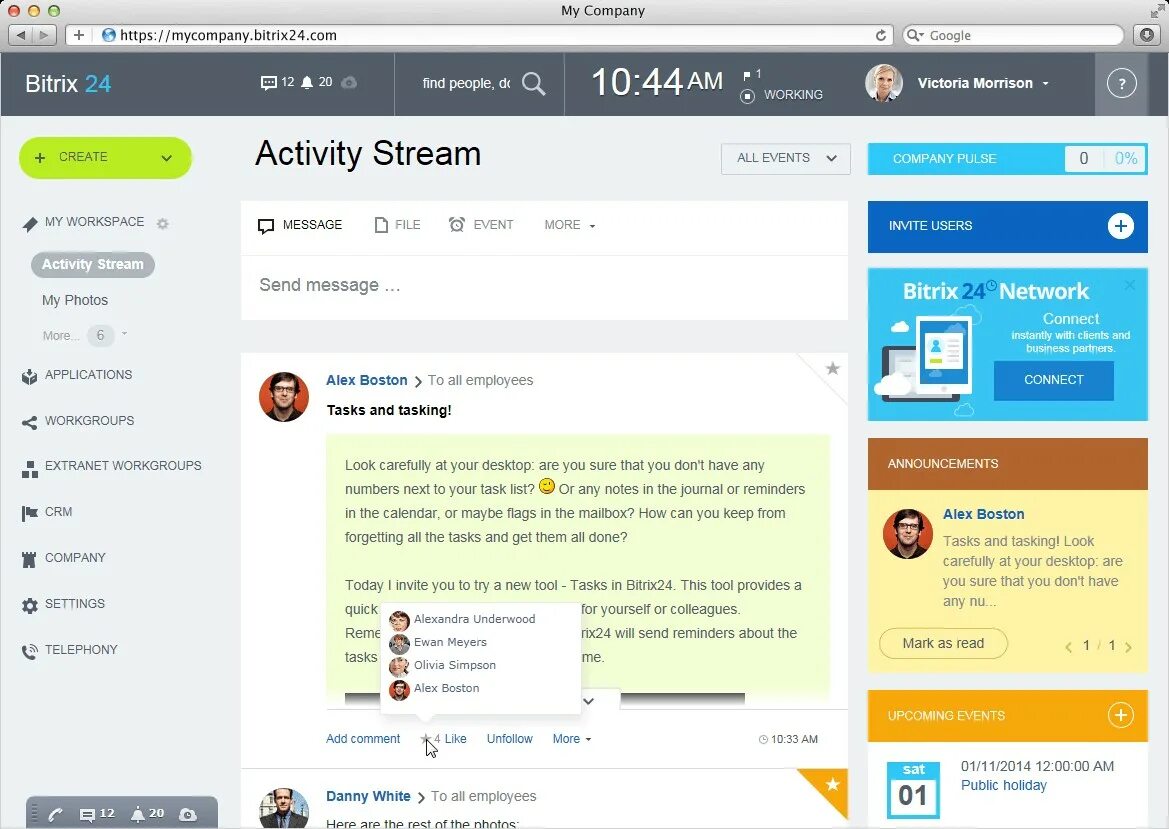The height and width of the screenshot is (829, 1169).
Task: Expand the Create button dropdown
Action: pos(166,158)
